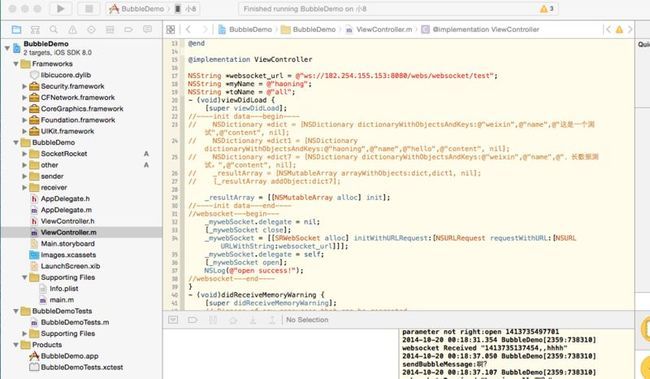Image resolution: width=650 pixels, height=379 pixels.
Task: Expand UIKit.framework
Action: pos(24,131)
